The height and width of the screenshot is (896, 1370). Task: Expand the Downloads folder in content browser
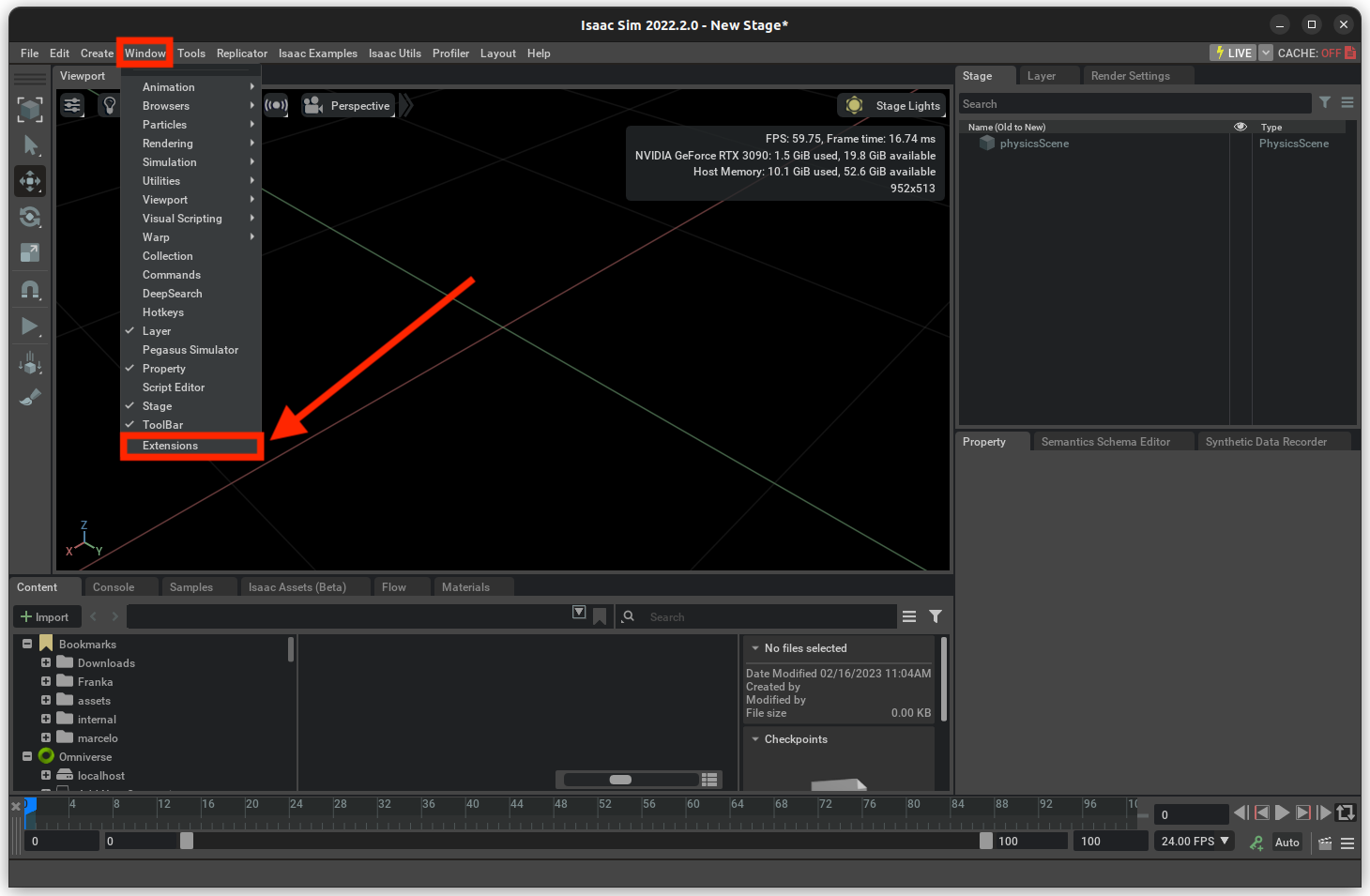coord(45,662)
